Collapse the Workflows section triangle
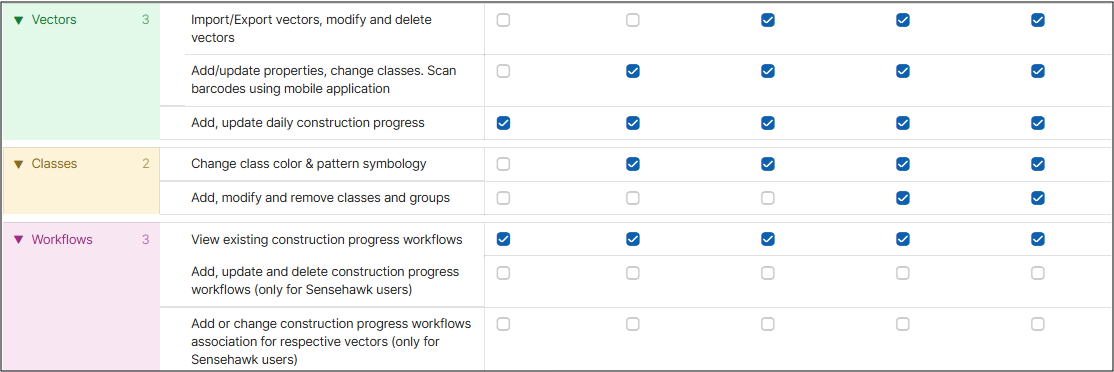The height and width of the screenshot is (372, 1114). click(18, 240)
